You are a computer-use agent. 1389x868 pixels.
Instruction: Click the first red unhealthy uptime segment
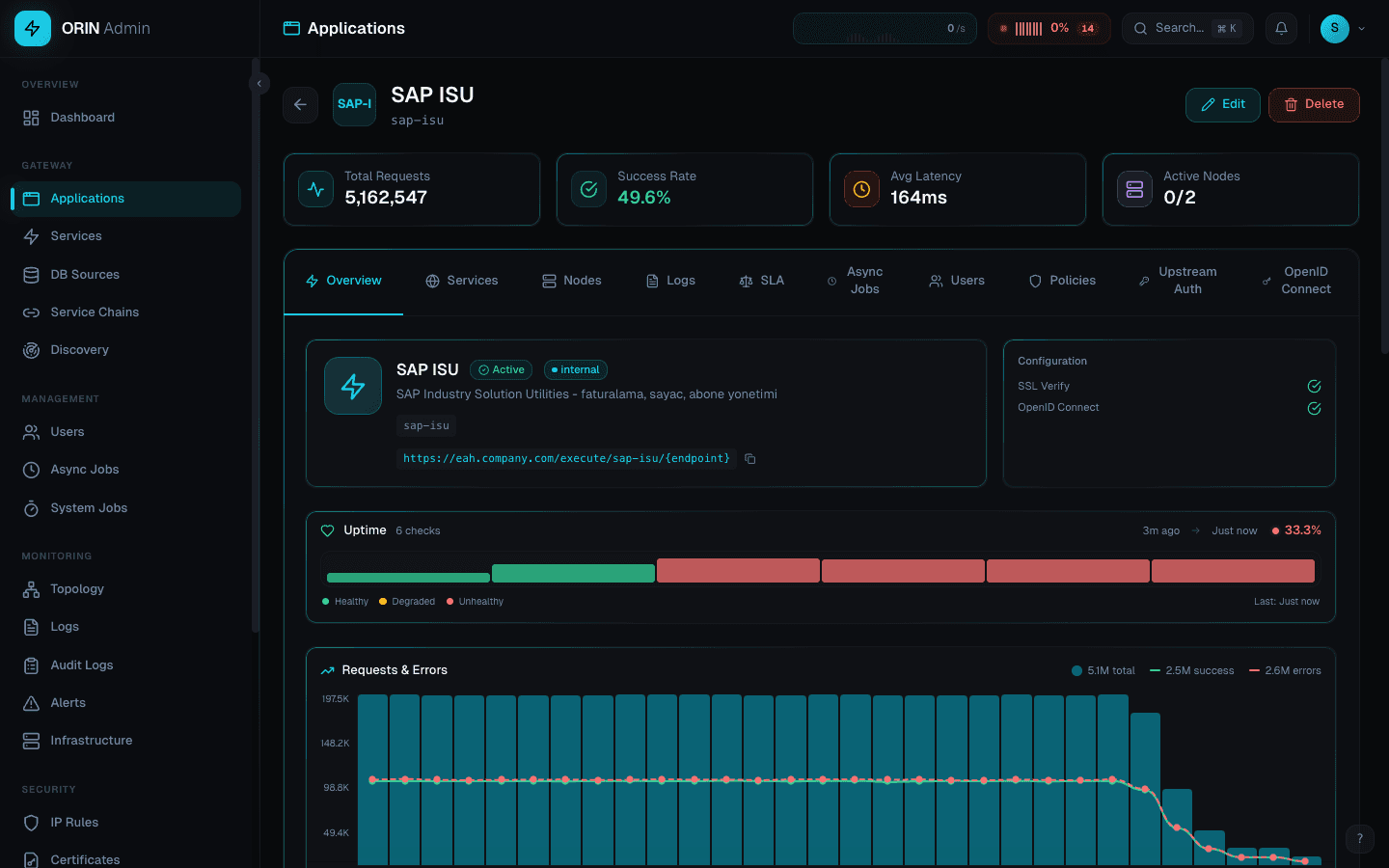pyautogui.click(x=738, y=571)
